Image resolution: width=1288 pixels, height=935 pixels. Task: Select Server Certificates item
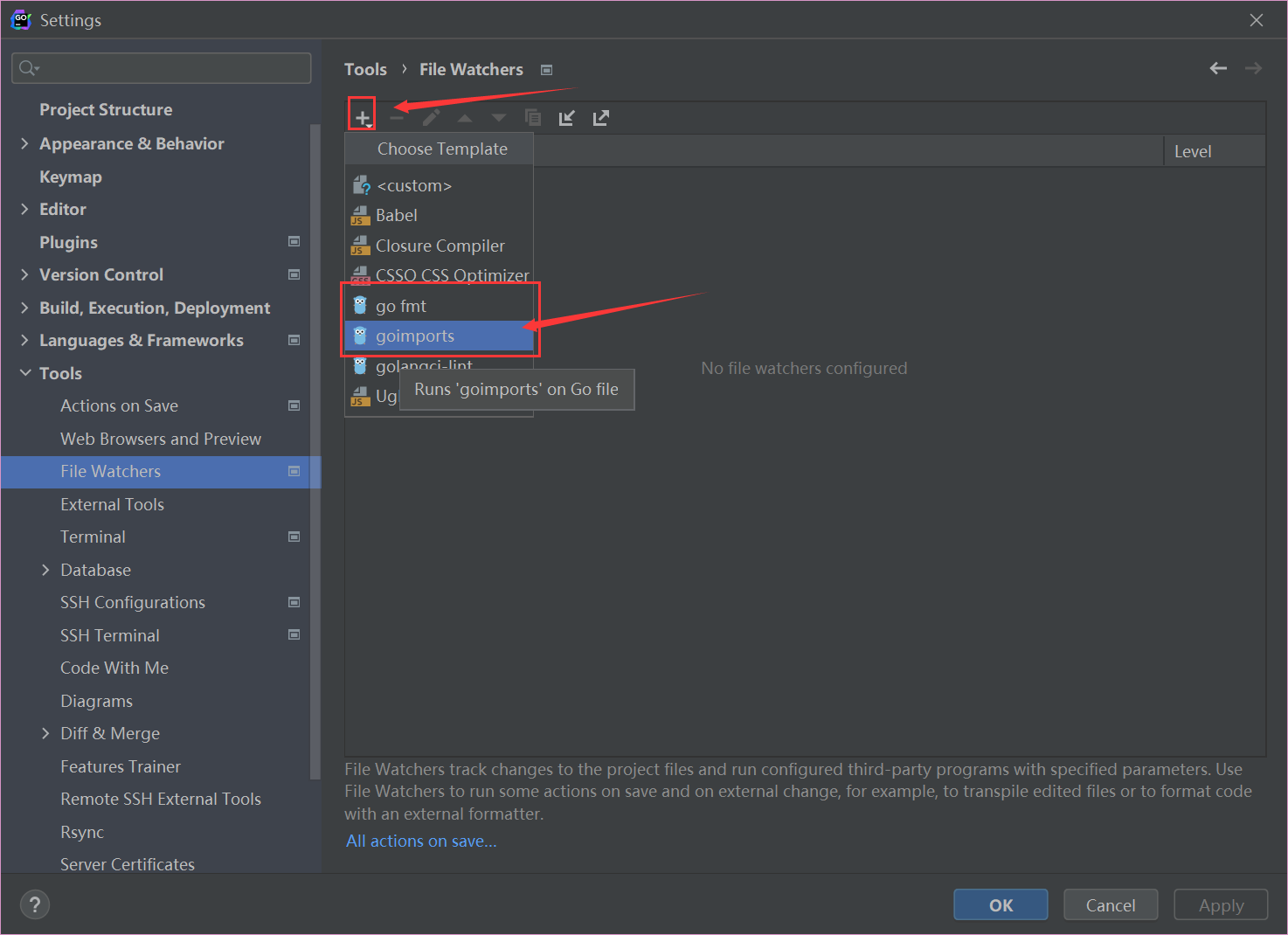(128, 864)
